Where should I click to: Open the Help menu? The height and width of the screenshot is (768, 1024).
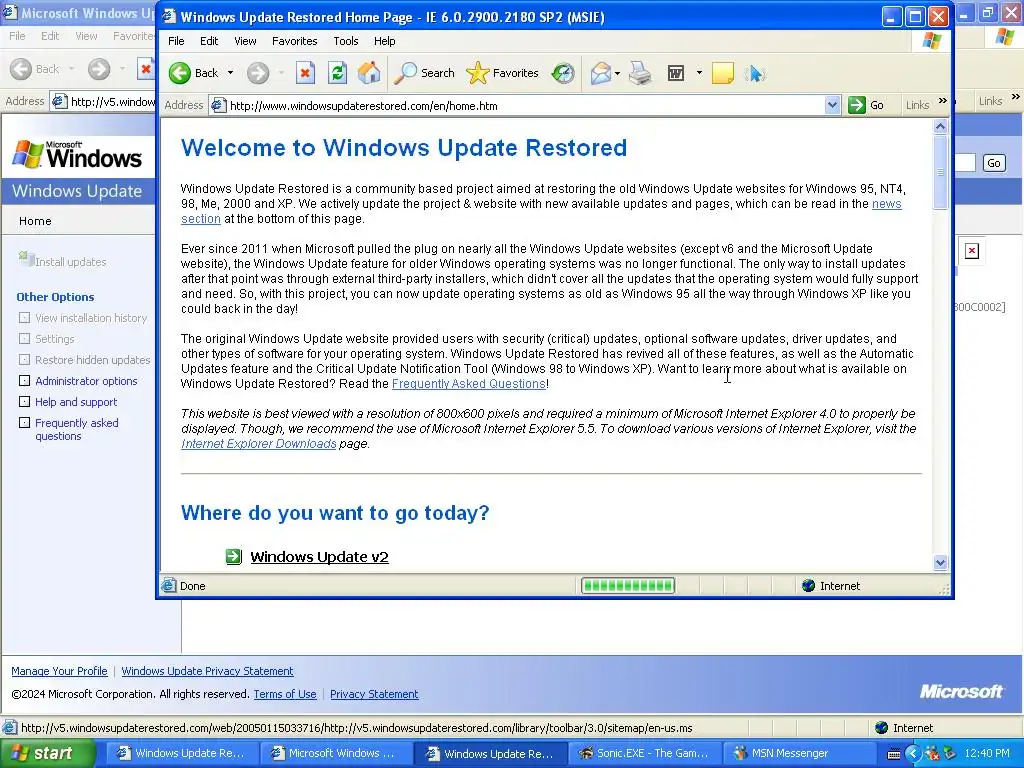[x=385, y=40]
